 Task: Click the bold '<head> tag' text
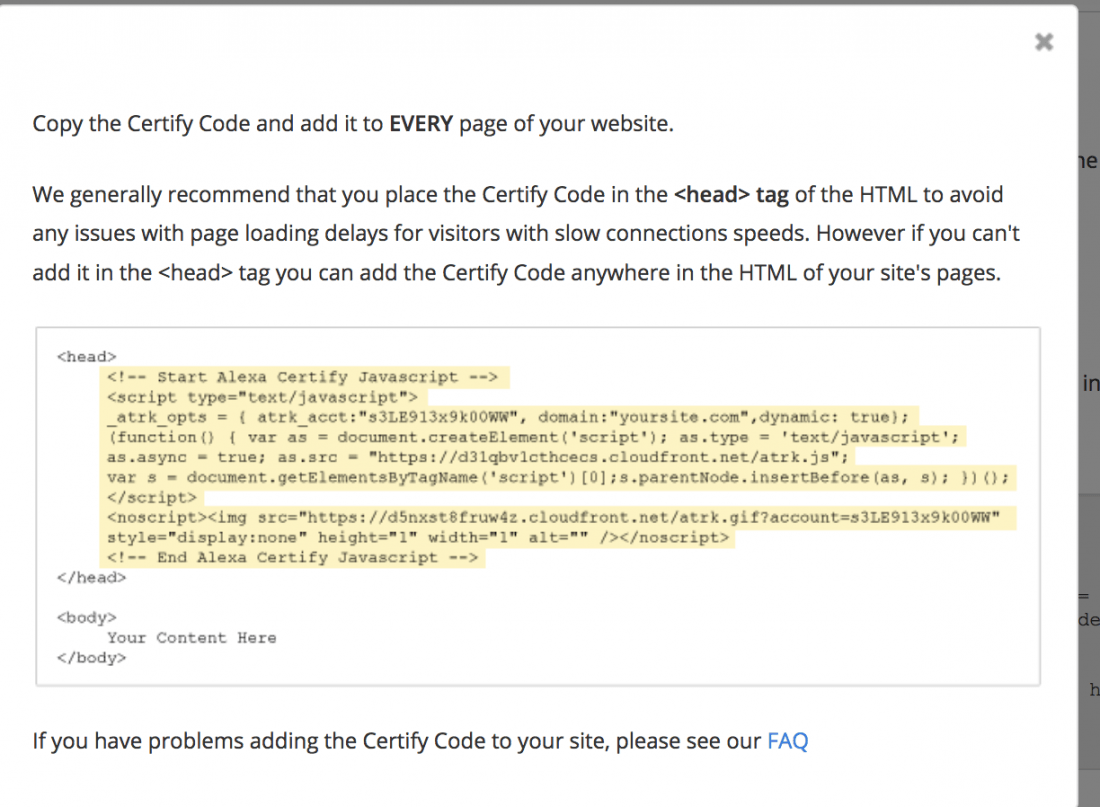731,194
